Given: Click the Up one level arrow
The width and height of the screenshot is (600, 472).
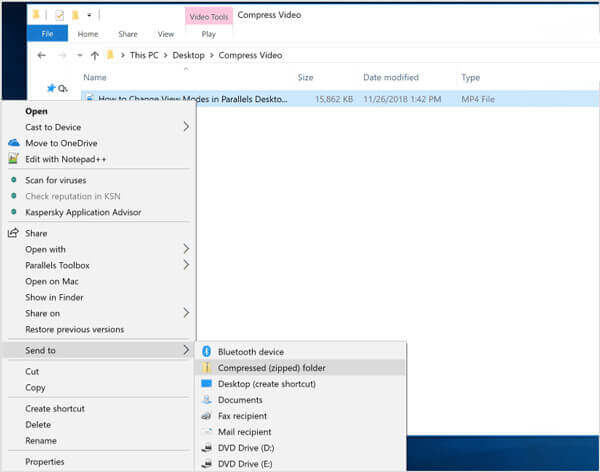Looking at the screenshot, I should (x=95, y=56).
